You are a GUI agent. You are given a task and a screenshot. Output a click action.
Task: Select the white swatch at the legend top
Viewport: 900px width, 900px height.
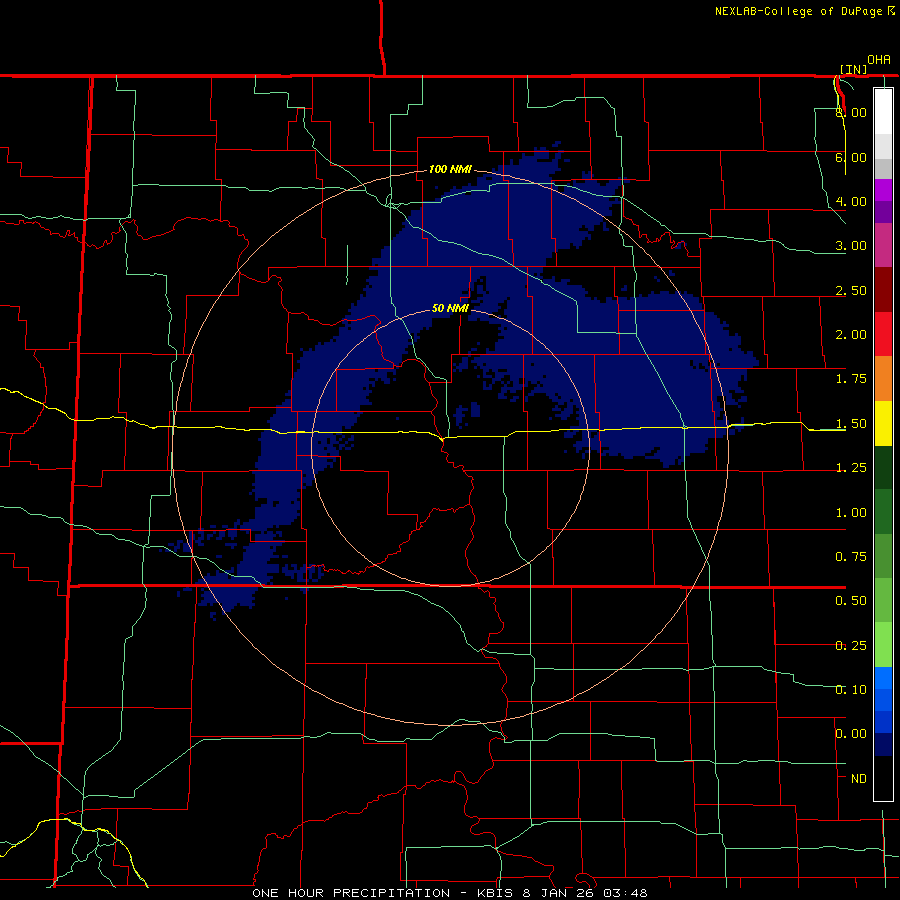coord(883,112)
